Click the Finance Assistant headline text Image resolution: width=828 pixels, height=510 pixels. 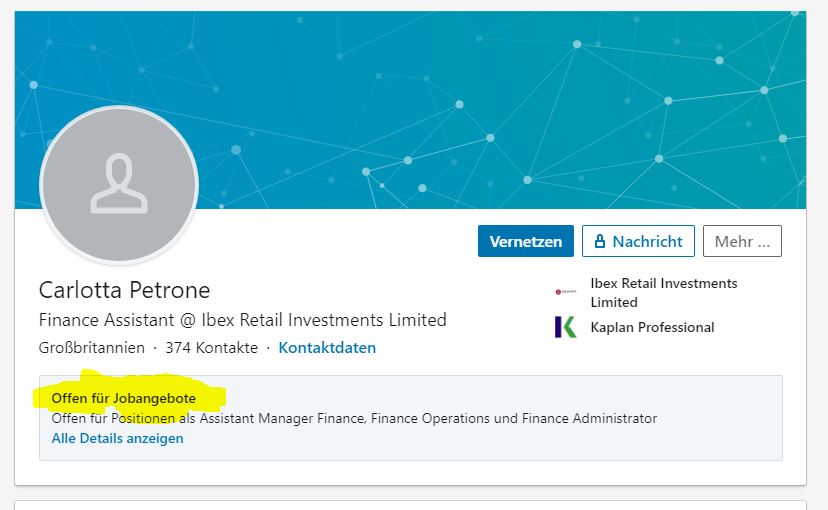tap(242, 320)
